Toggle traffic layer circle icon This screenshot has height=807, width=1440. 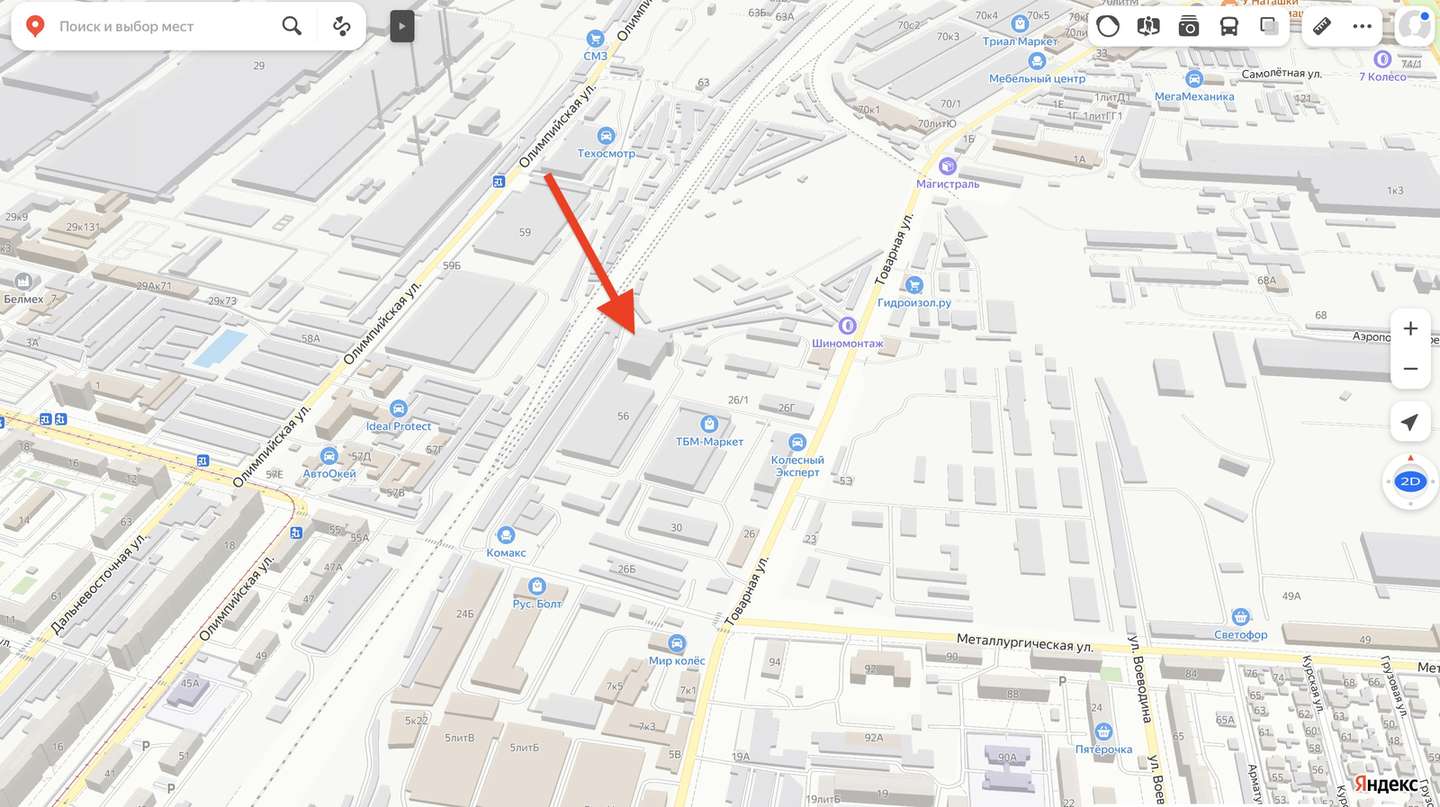pyautogui.click(x=1108, y=26)
